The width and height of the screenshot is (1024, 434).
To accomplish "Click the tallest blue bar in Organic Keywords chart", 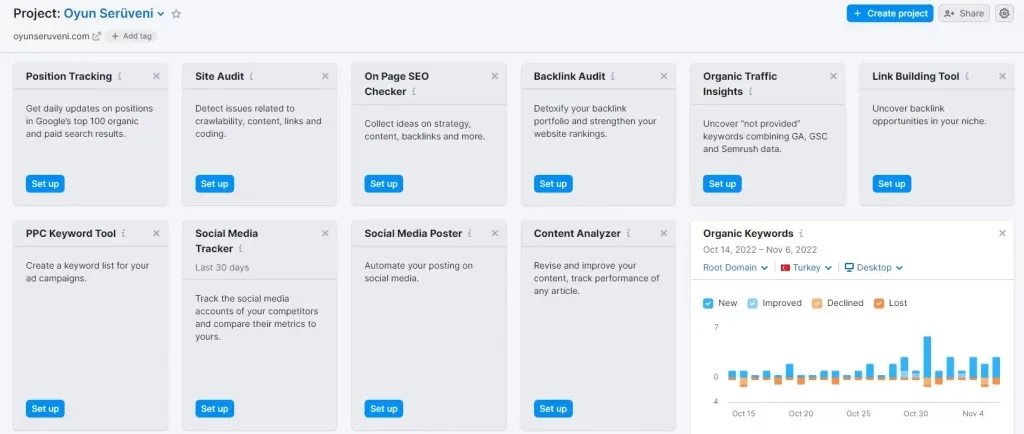I will (927, 357).
